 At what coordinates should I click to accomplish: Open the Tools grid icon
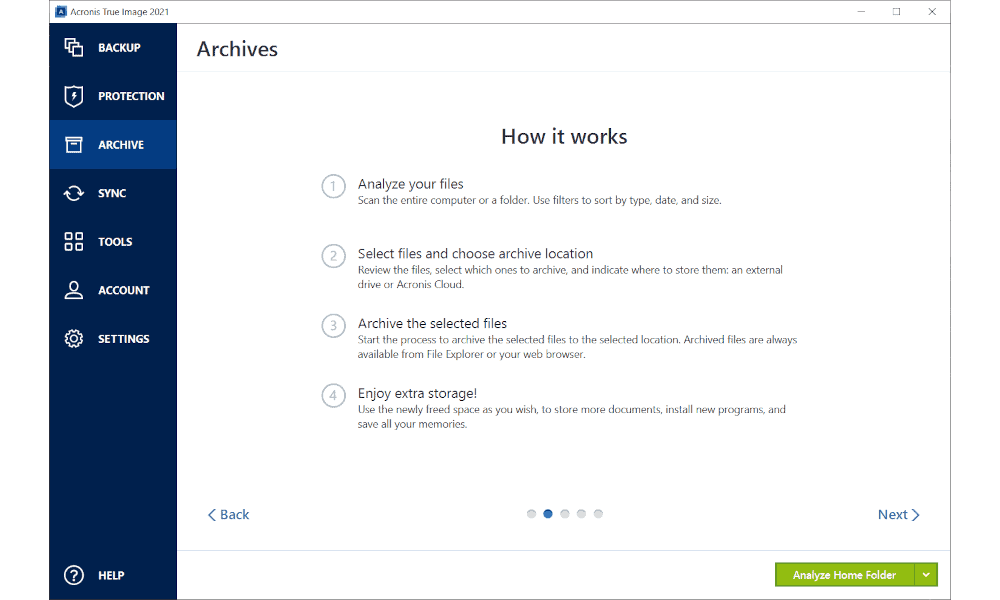pyautogui.click(x=74, y=242)
